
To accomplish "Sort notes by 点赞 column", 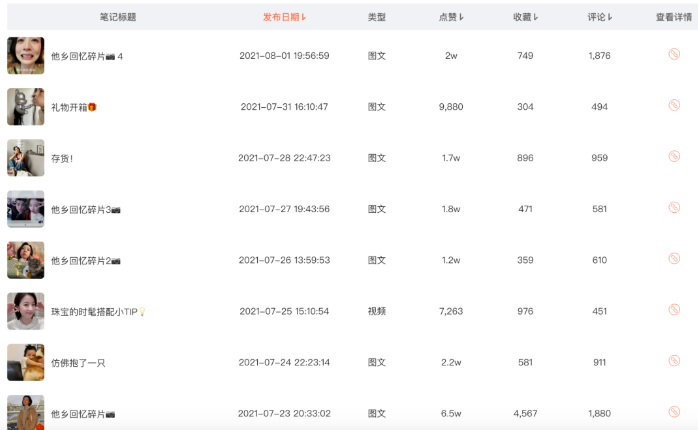I will coord(451,17).
